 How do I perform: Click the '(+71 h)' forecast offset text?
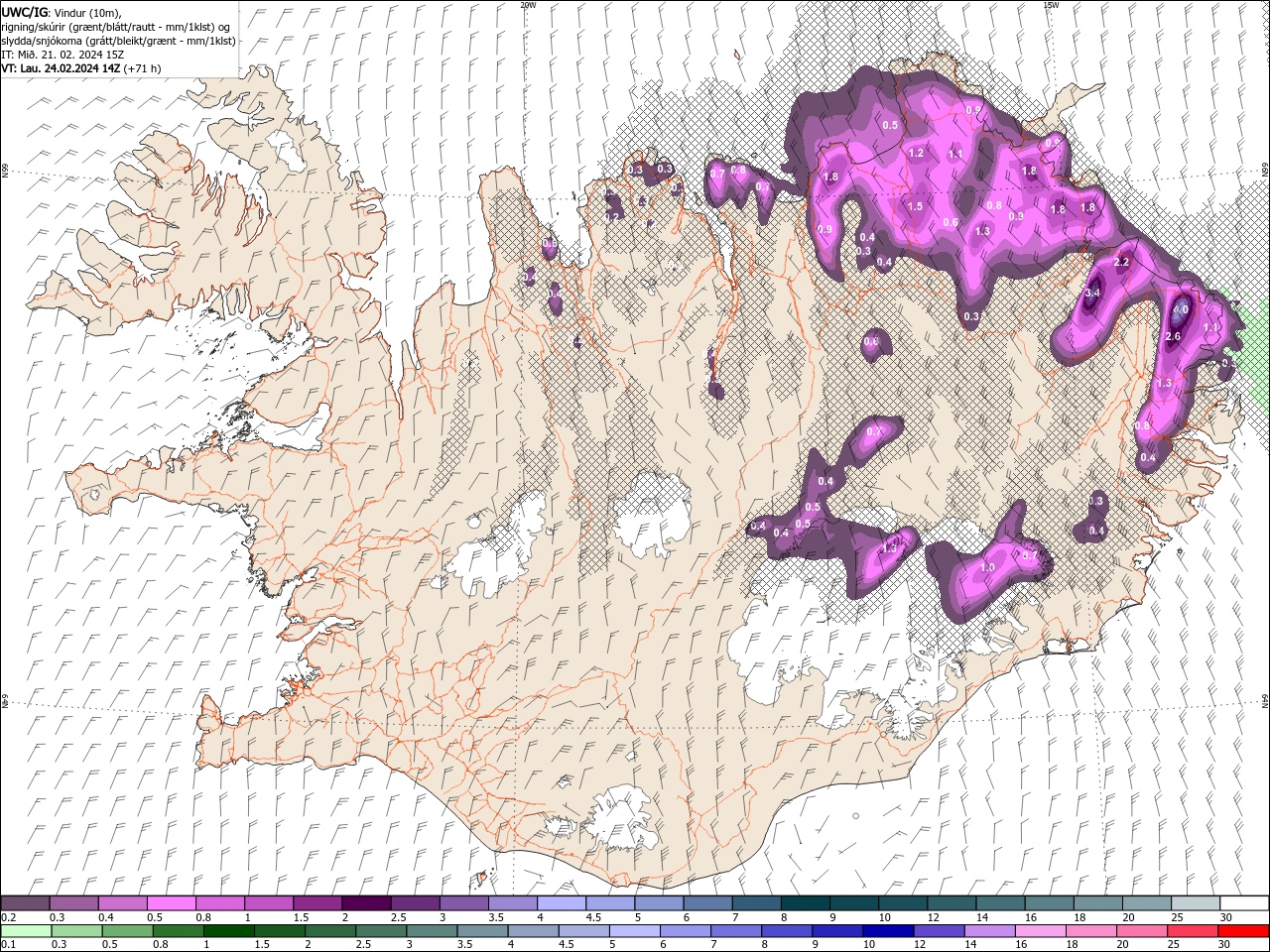pyautogui.click(x=143, y=68)
